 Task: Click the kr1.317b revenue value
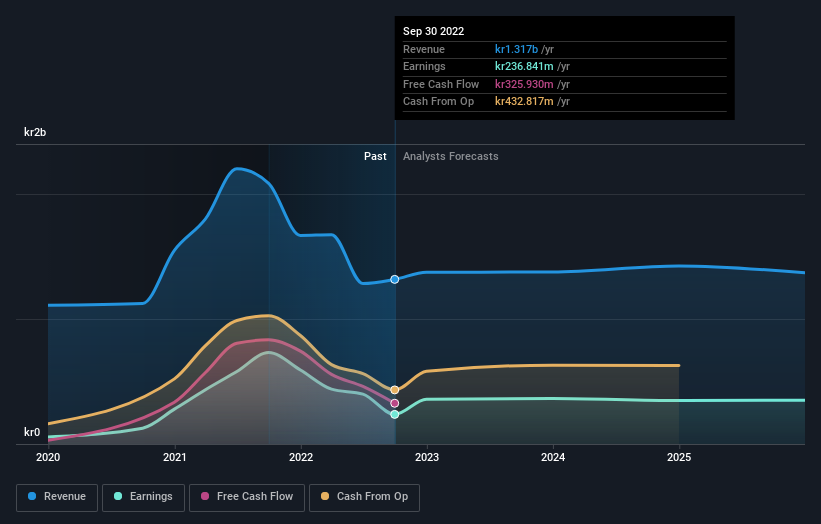coord(517,49)
